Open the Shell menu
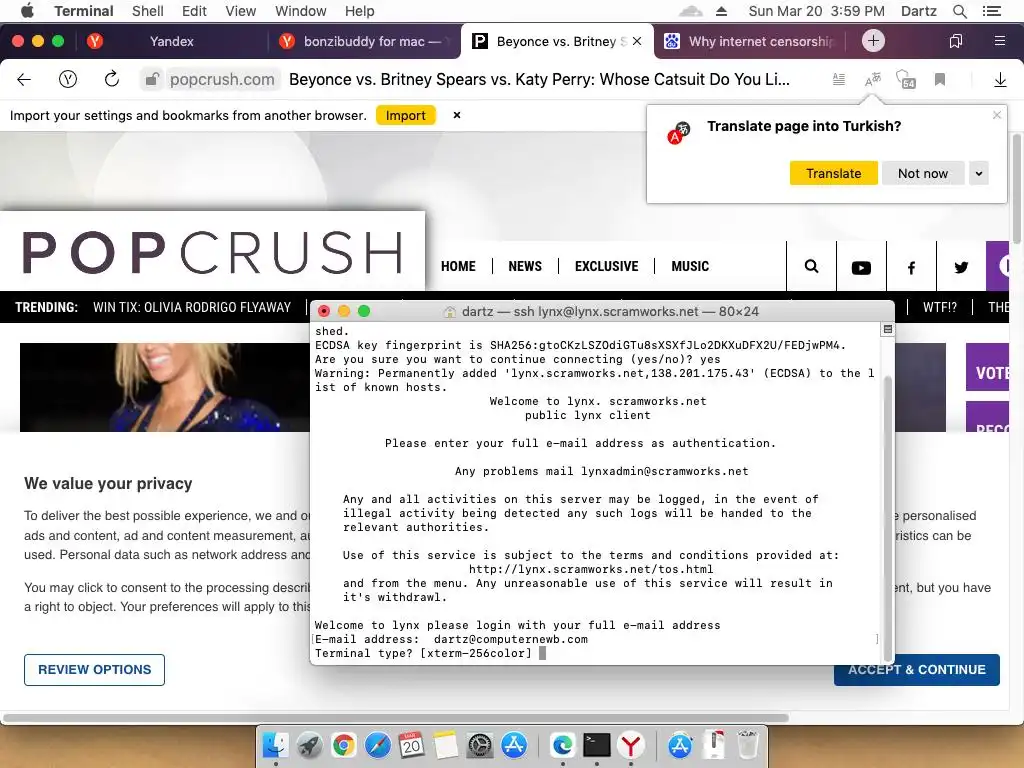This screenshot has height=768, width=1024. pyautogui.click(x=148, y=11)
